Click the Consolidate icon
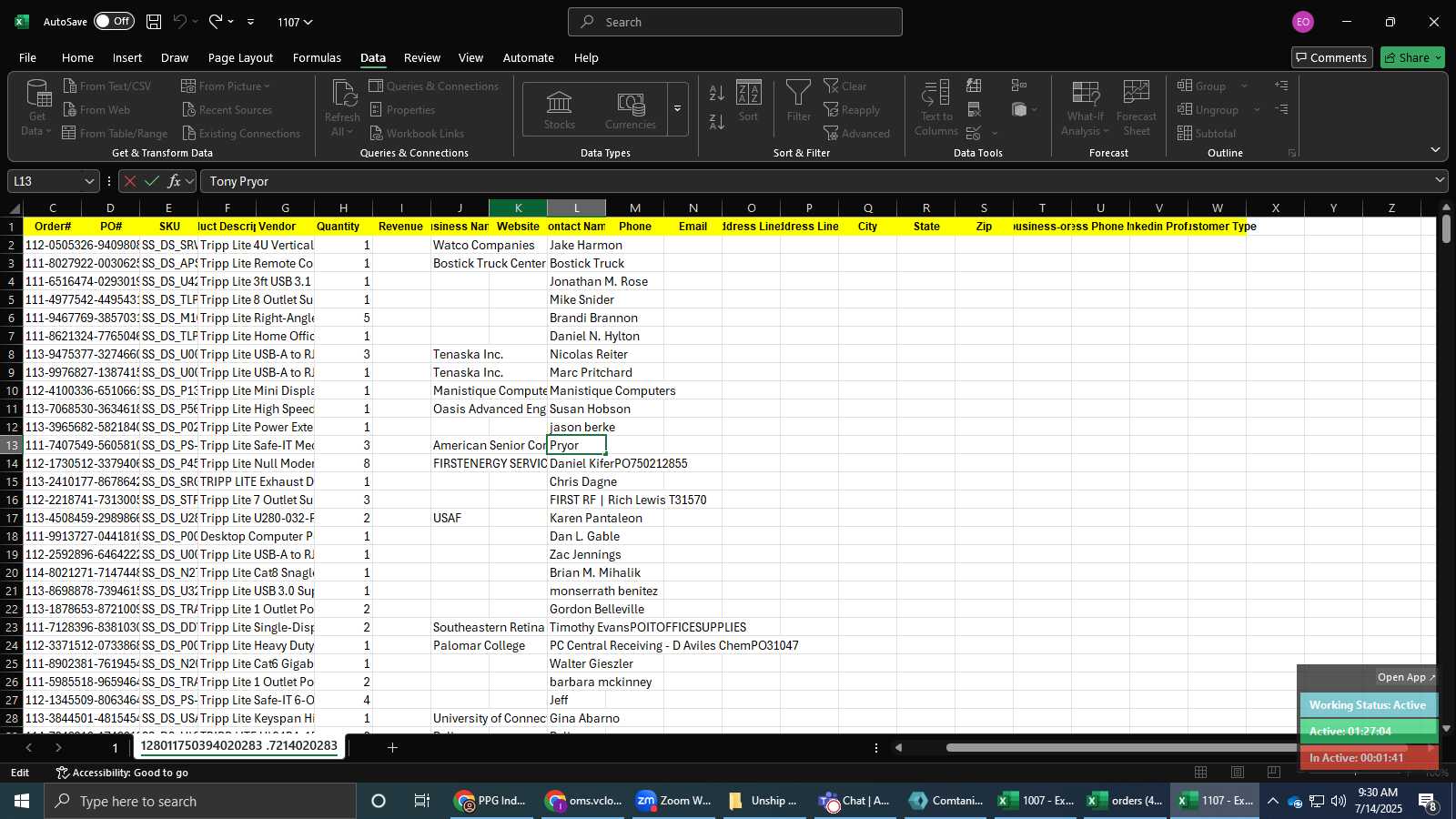1456x819 pixels. [x=1019, y=86]
